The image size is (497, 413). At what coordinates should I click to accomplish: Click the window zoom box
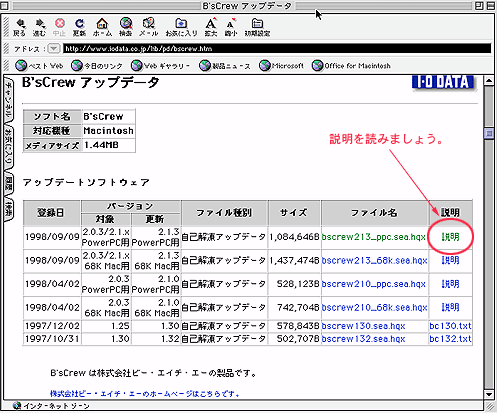click(479, 6)
